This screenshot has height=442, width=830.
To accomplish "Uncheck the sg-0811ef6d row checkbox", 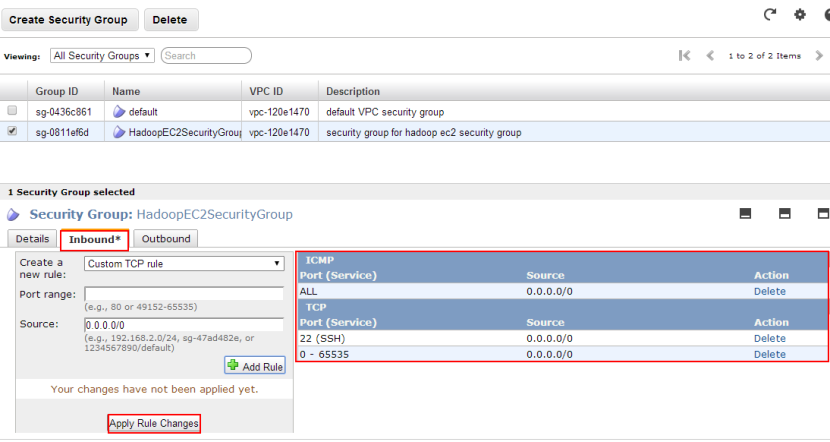I will coord(12,131).
